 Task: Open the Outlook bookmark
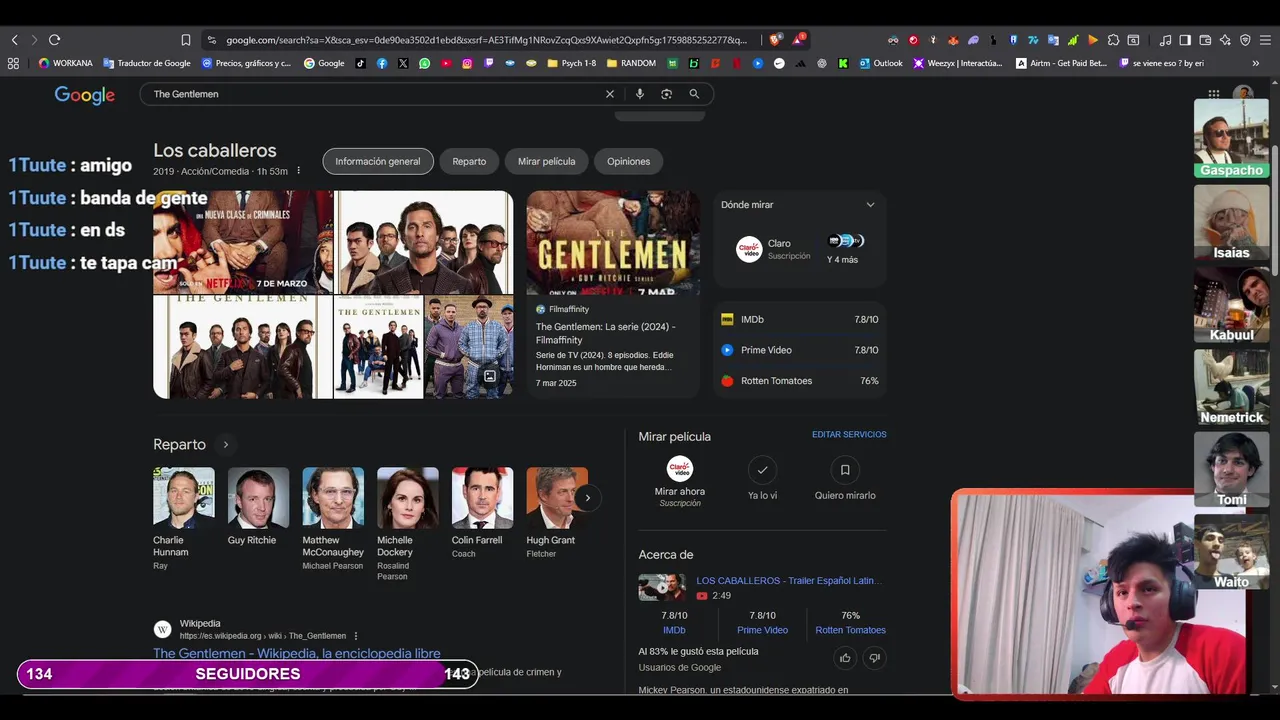click(x=879, y=63)
